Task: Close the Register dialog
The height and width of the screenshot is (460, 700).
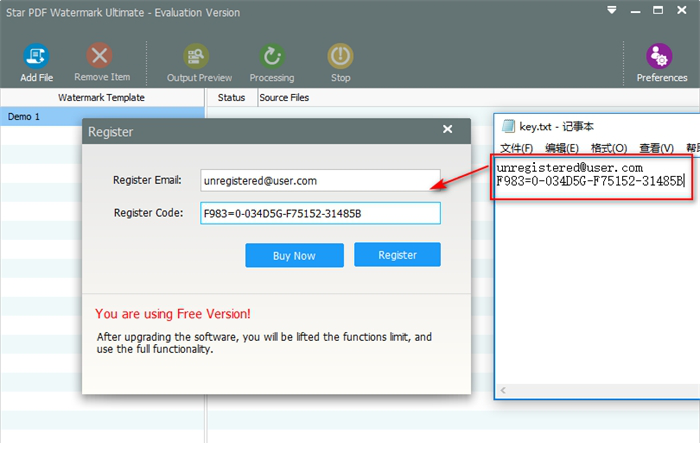Action: coord(447,129)
